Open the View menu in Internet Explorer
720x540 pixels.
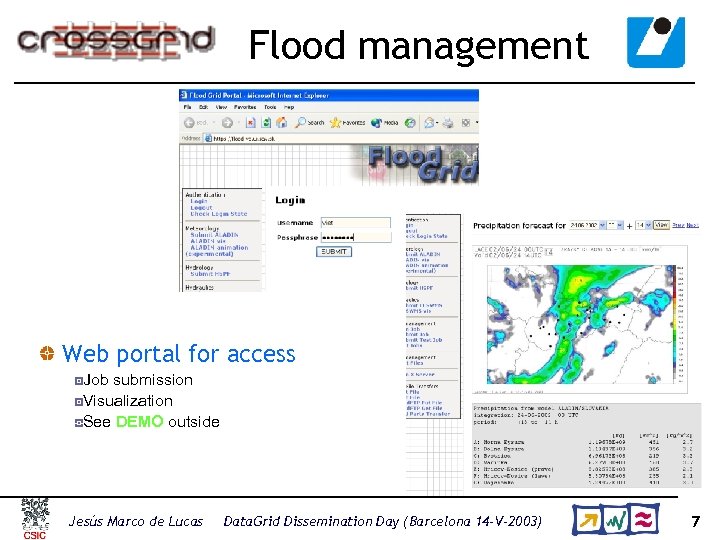click(x=221, y=107)
